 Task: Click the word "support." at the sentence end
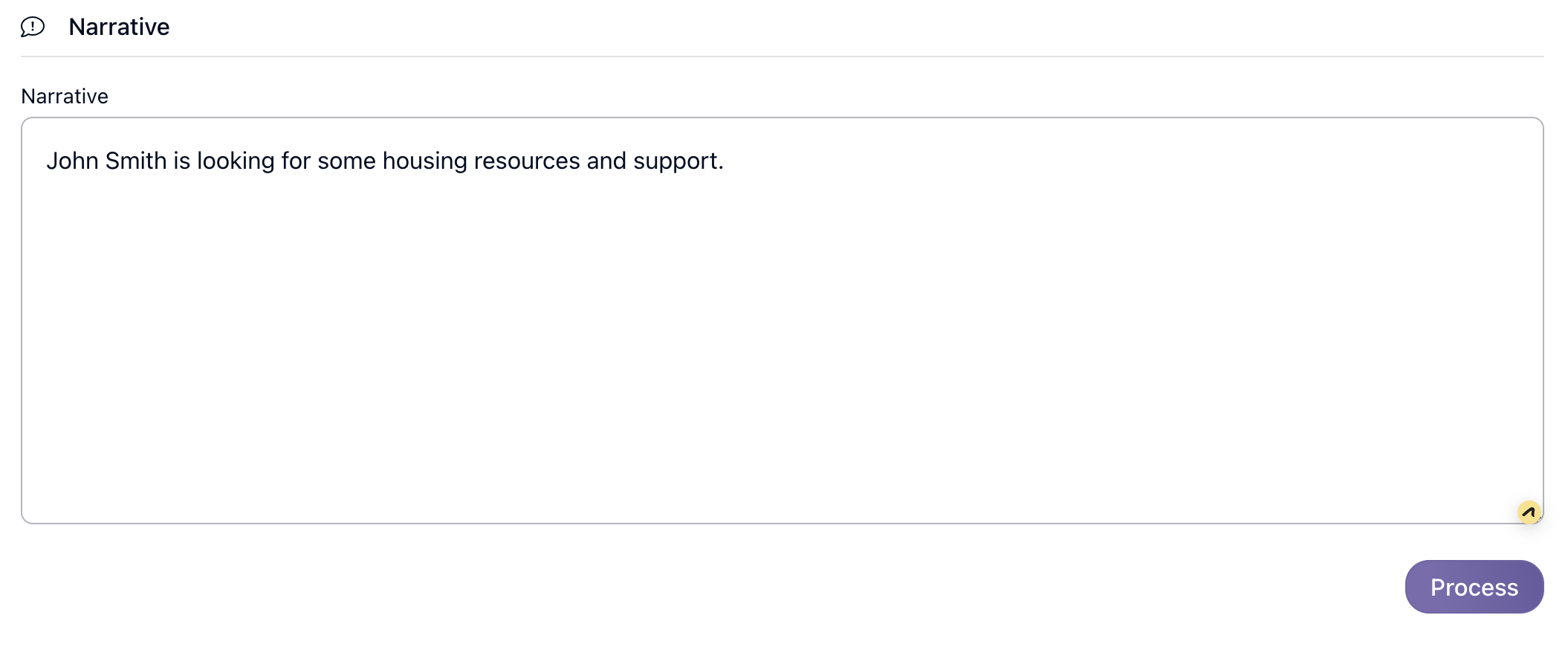pyautogui.click(x=678, y=161)
